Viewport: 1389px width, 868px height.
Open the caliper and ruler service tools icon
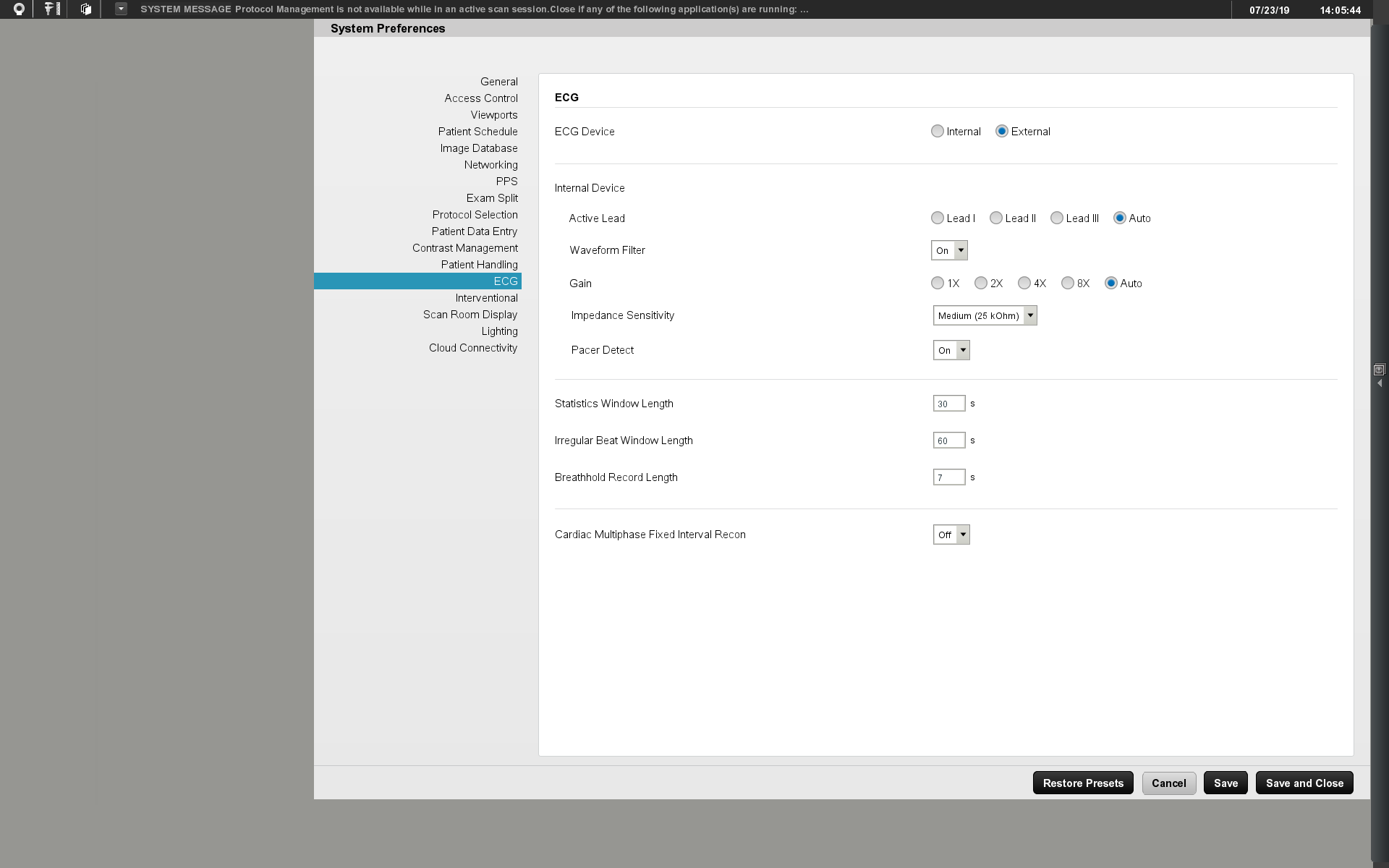pos(52,9)
